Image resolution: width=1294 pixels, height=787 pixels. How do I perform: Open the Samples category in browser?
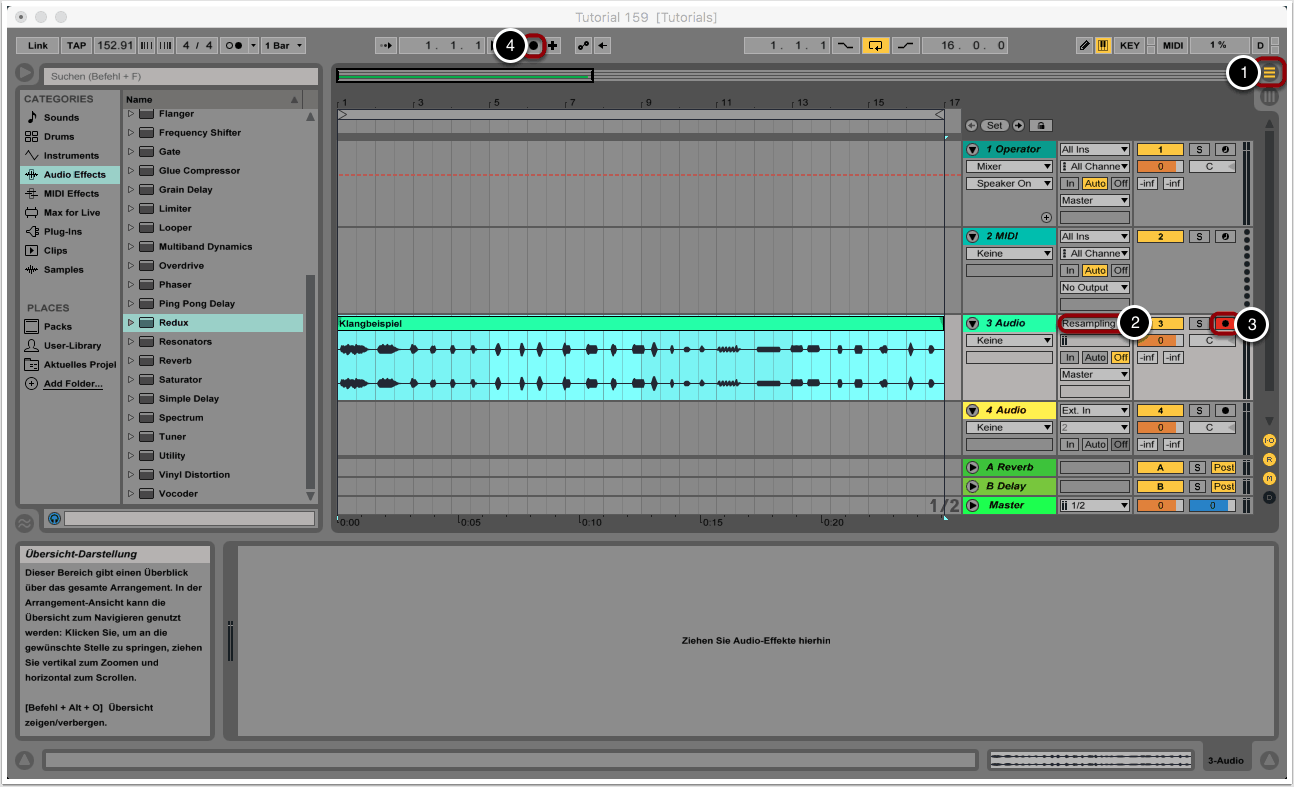63,270
